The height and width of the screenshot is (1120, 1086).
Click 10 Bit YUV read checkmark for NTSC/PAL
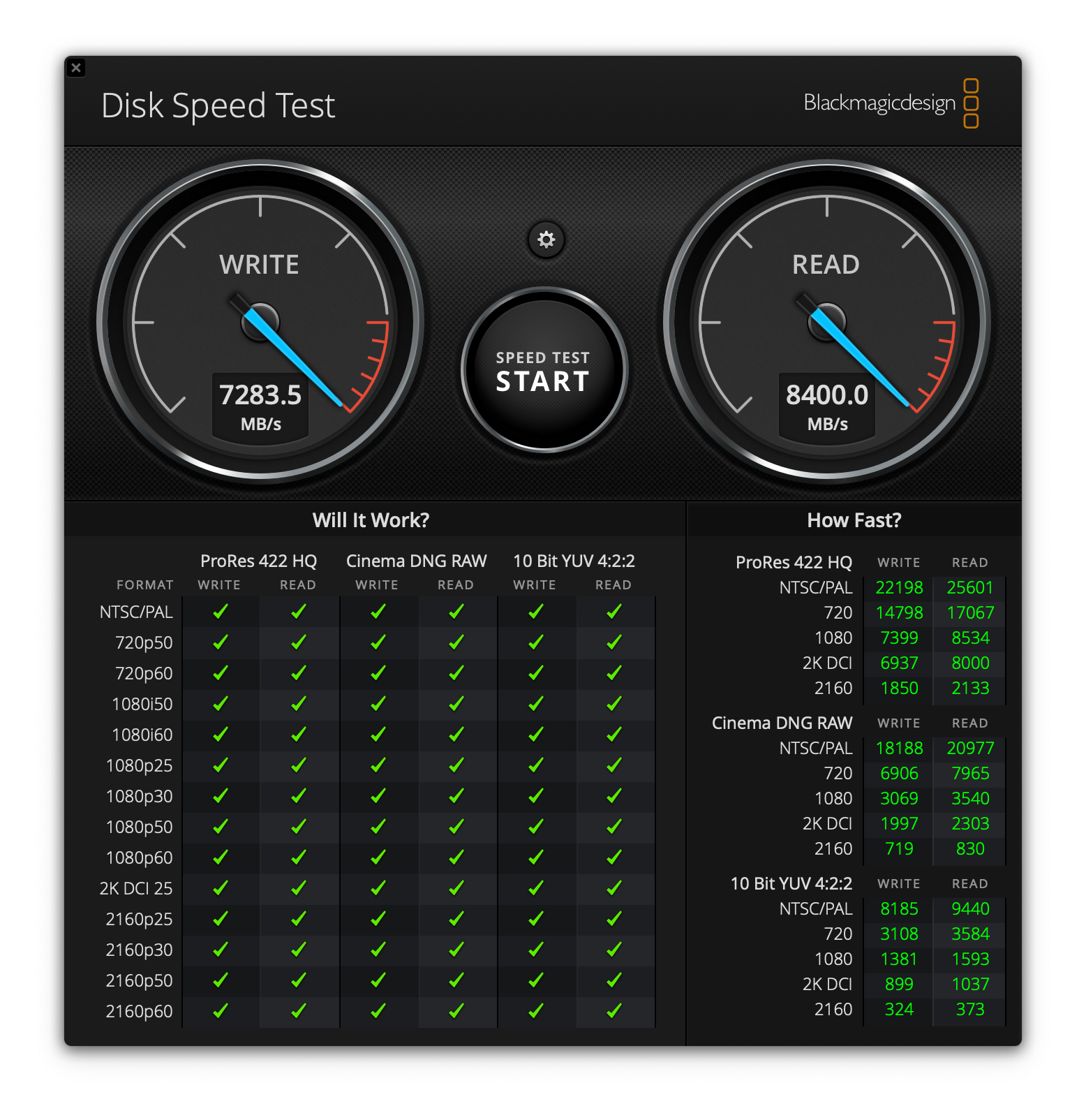point(614,612)
